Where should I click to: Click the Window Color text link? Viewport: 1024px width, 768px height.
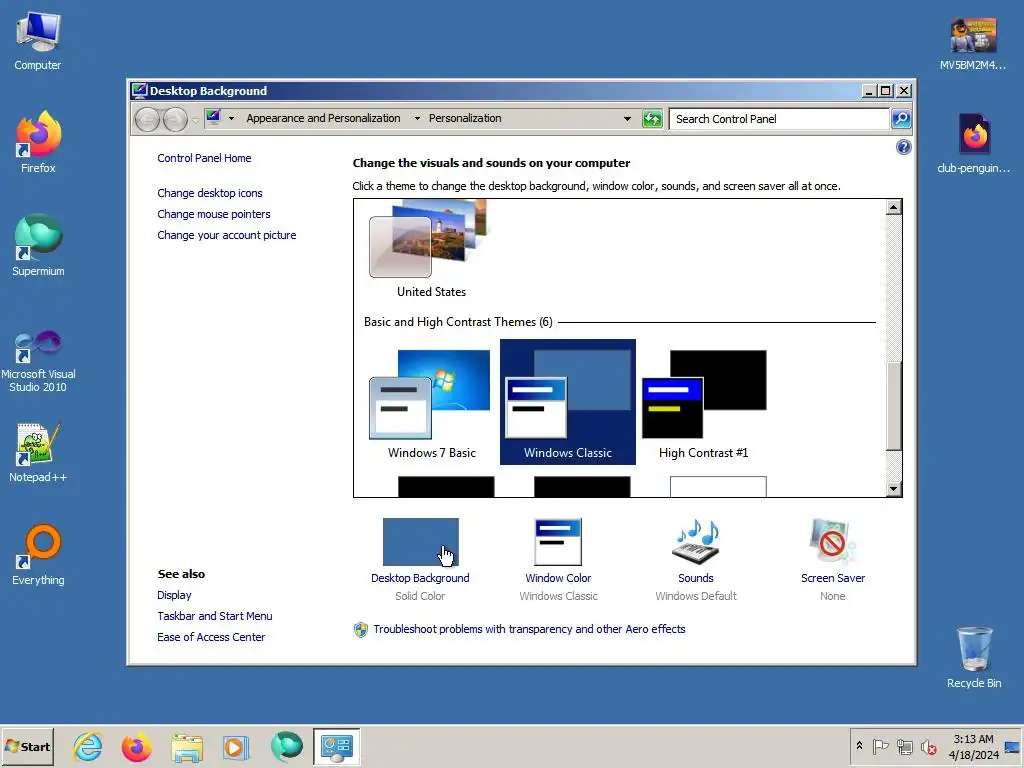[x=558, y=578]
